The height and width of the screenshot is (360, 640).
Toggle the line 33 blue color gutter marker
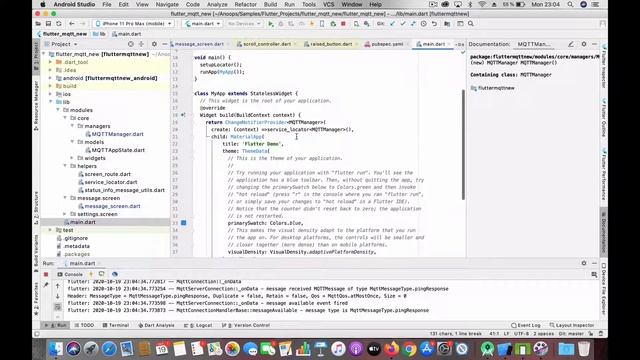coord(184,223)
